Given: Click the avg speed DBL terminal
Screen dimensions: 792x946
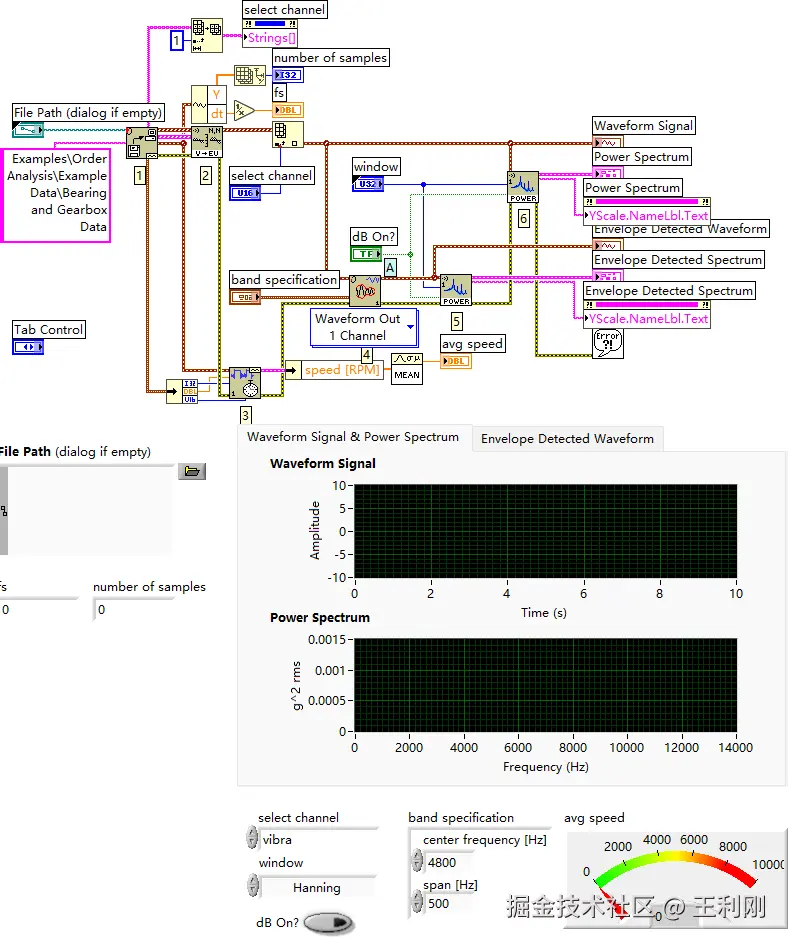Looking at the screenshot, I should pyautogui.click(x=455, y=361).
